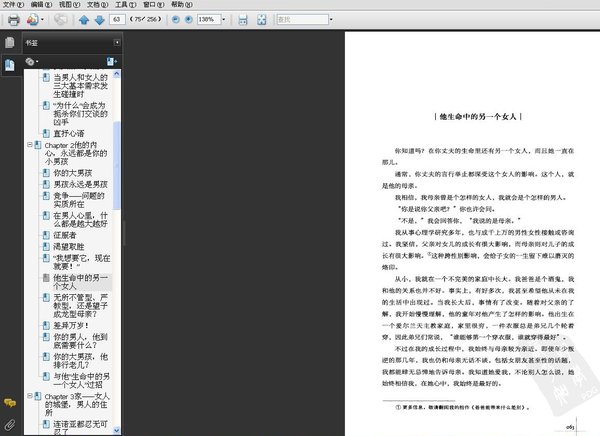Viewport: 600px width, 436px height.
Task: Select bookmark 他生命中的另一个女人
Action: pyautogui.click(x=80, y=282)
